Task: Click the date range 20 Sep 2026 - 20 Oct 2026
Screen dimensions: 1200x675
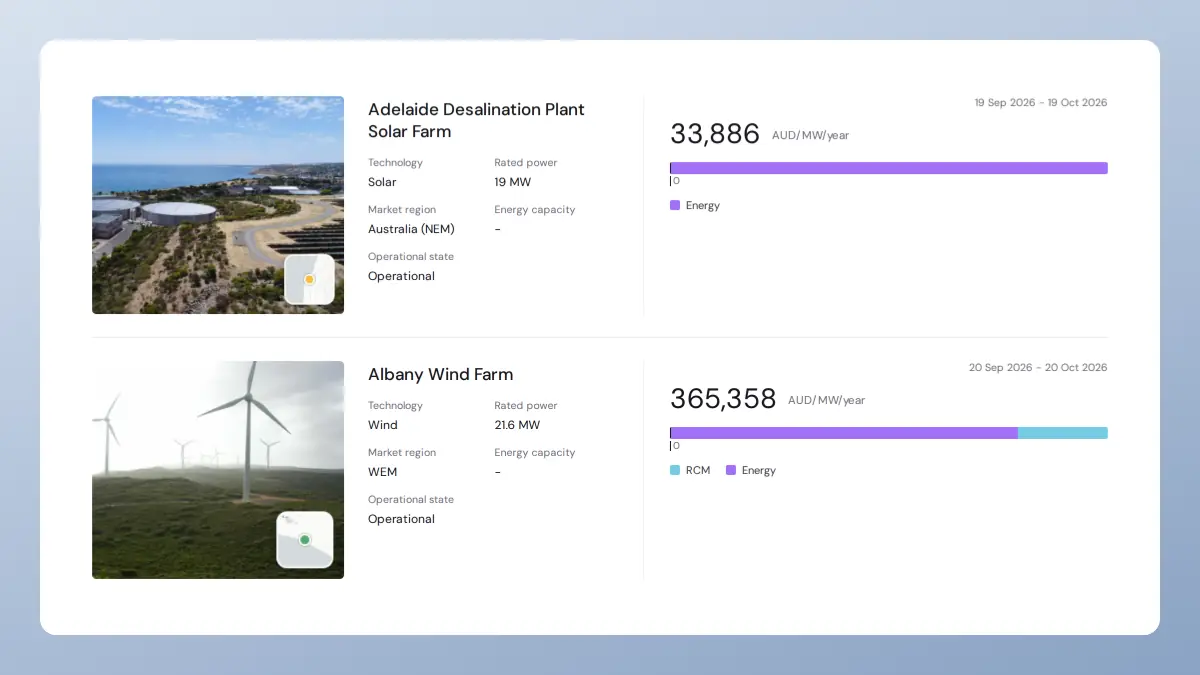Action: 1038,368
